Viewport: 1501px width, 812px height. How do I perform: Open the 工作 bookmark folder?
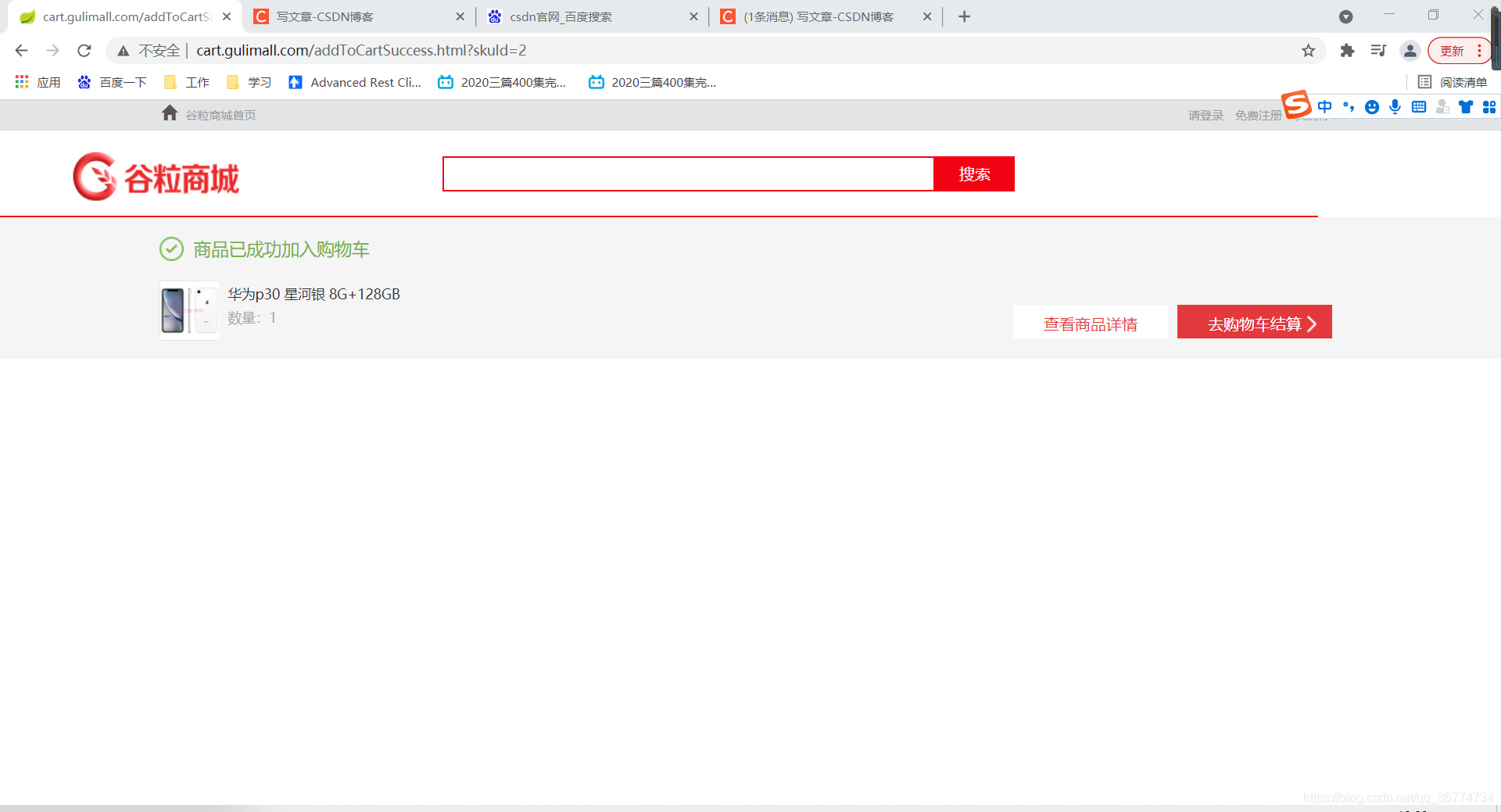point(186,82)
